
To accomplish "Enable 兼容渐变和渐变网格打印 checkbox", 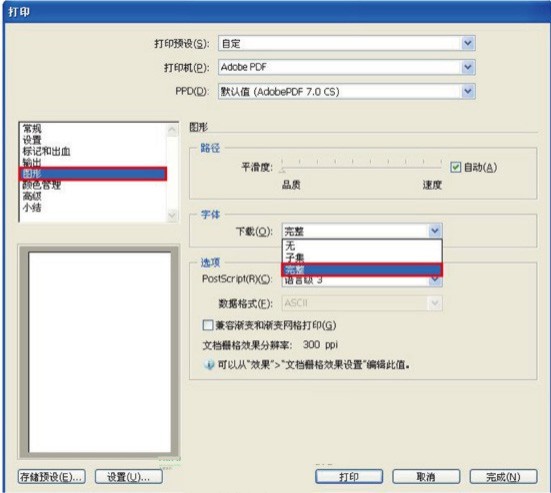I will tap(208, 325).
